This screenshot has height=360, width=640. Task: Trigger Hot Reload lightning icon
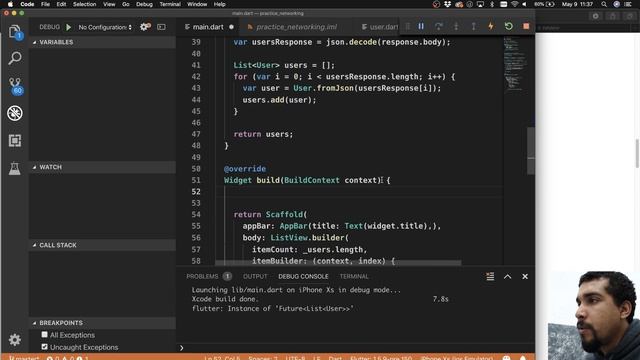(x=491, y=27)
